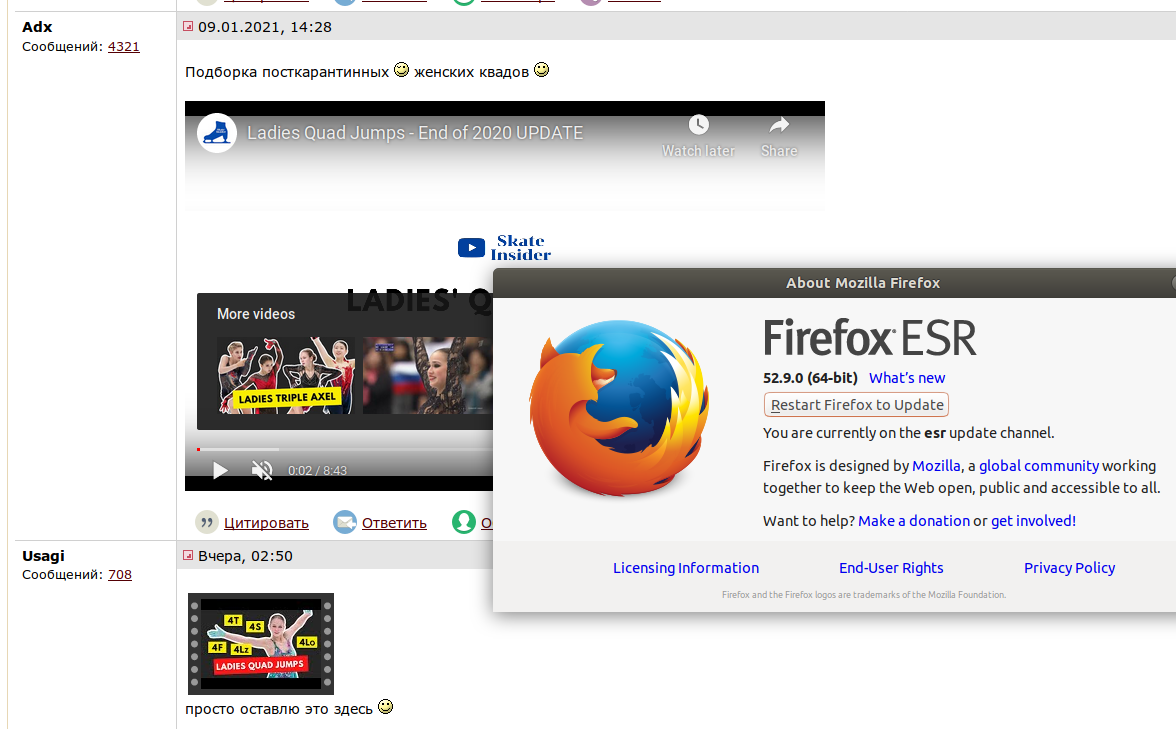The height and width of the screenshot is (729, 1176).
Task: Click the Share arrow icon on the video
Action: [x=779, y=124]
